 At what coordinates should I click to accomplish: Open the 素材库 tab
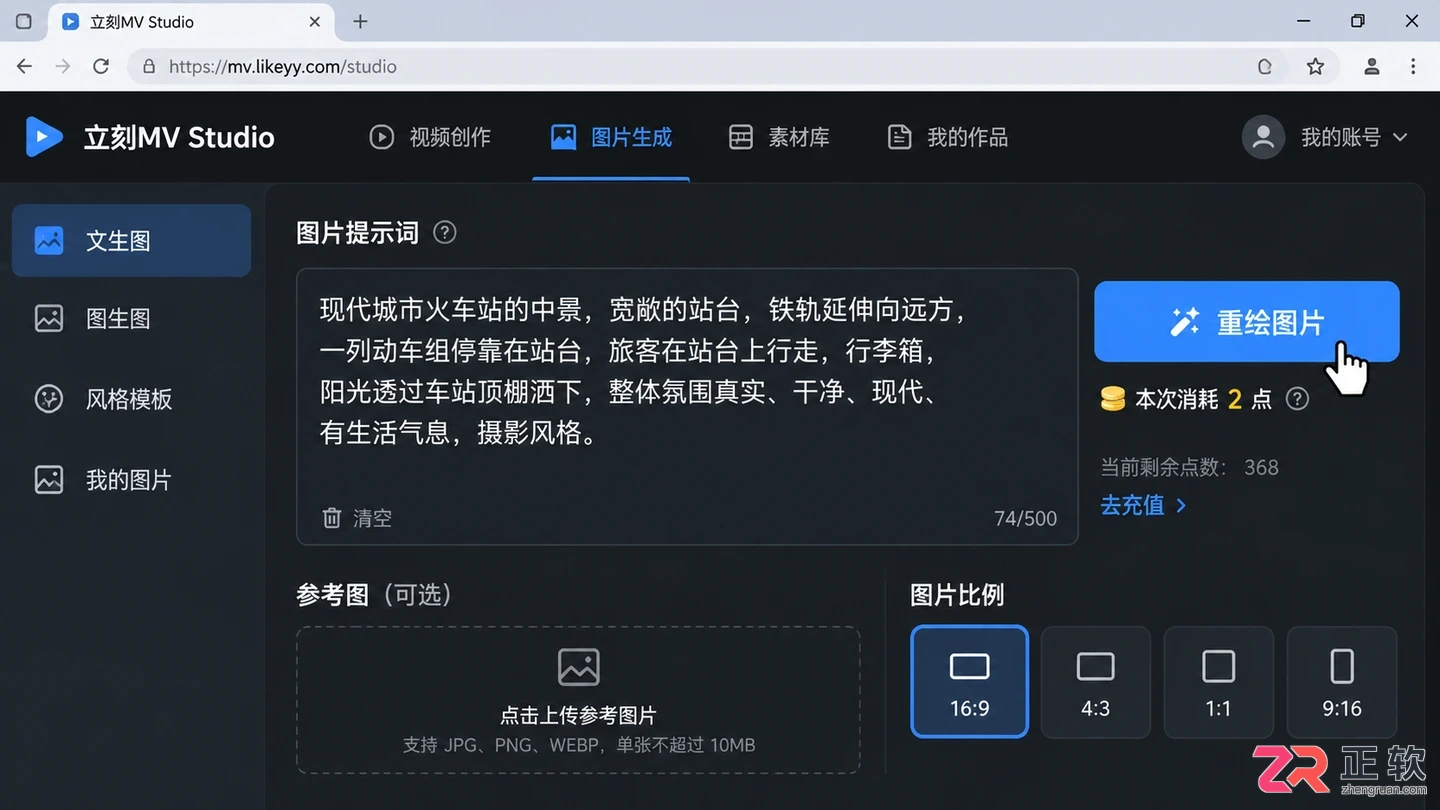(779, 137)
